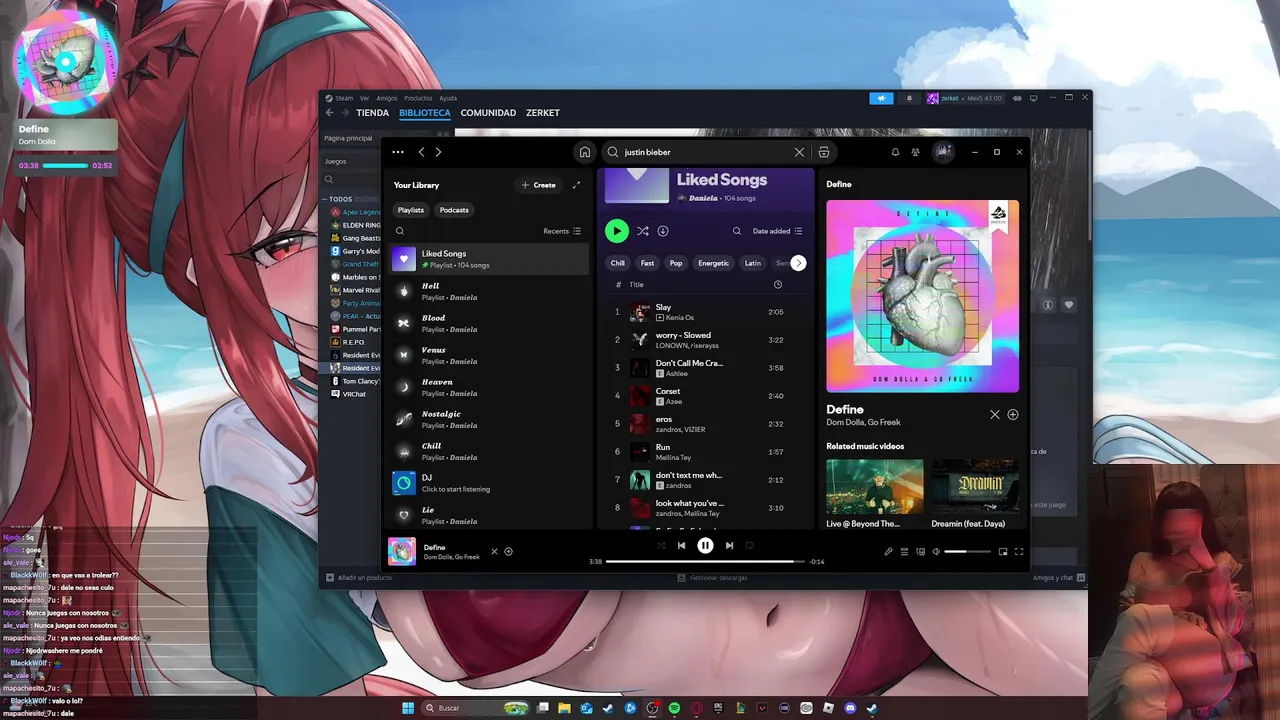Open the Chill playlist in library
Image resolution: width=1280 pixels, height=720 pixels.
click(x=489, y=451)
